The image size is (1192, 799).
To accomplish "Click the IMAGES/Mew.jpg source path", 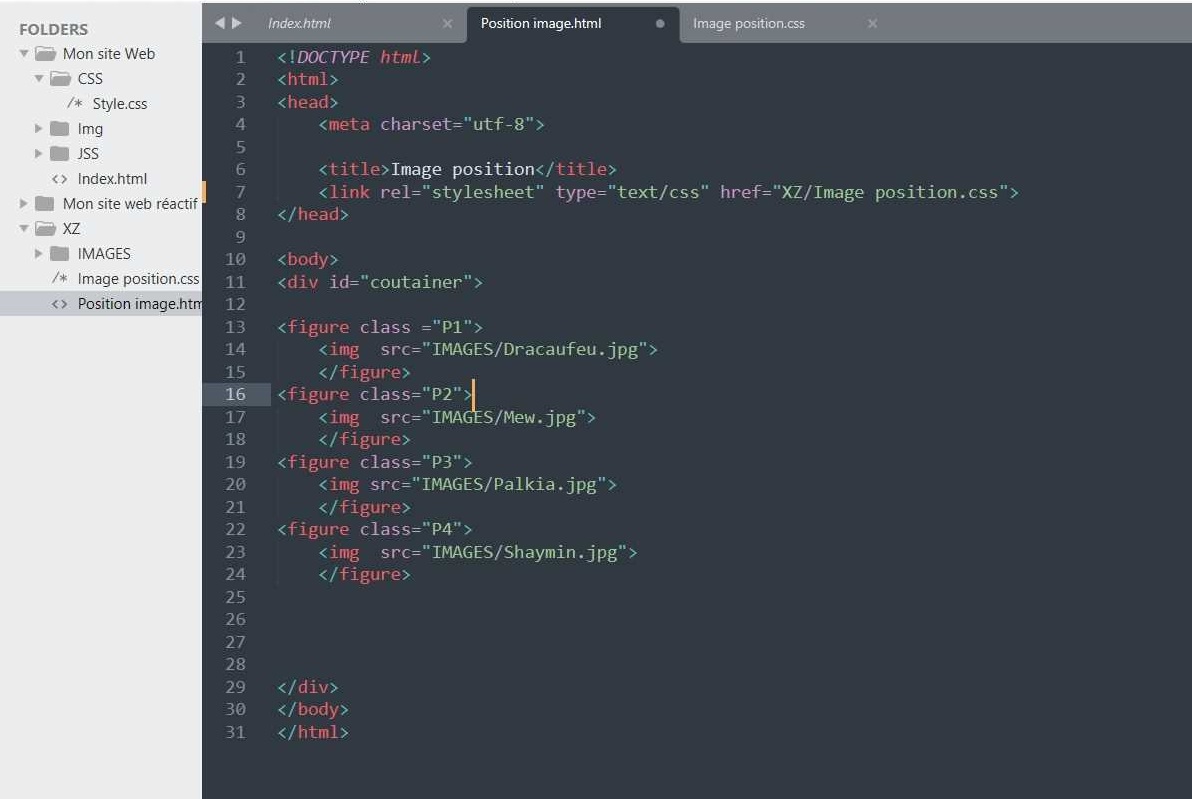I will tap(503, 417).
